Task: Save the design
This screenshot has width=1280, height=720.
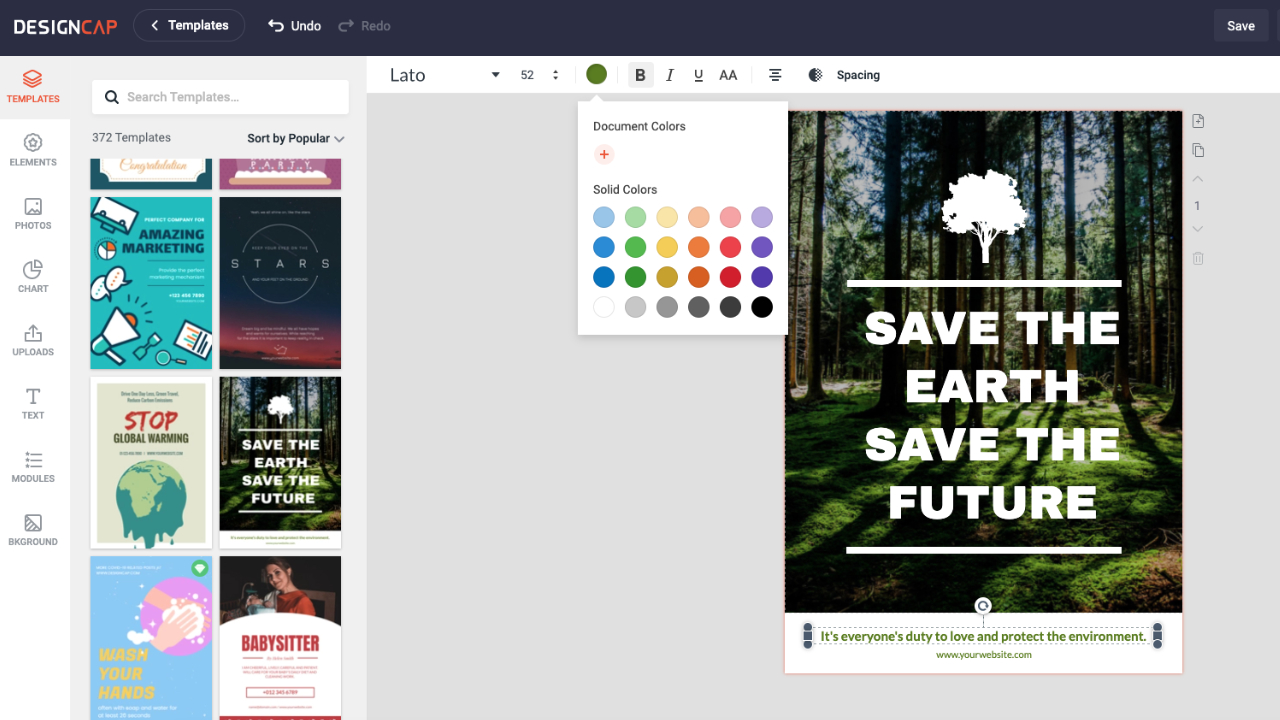Action: (x=1241, y=26)
